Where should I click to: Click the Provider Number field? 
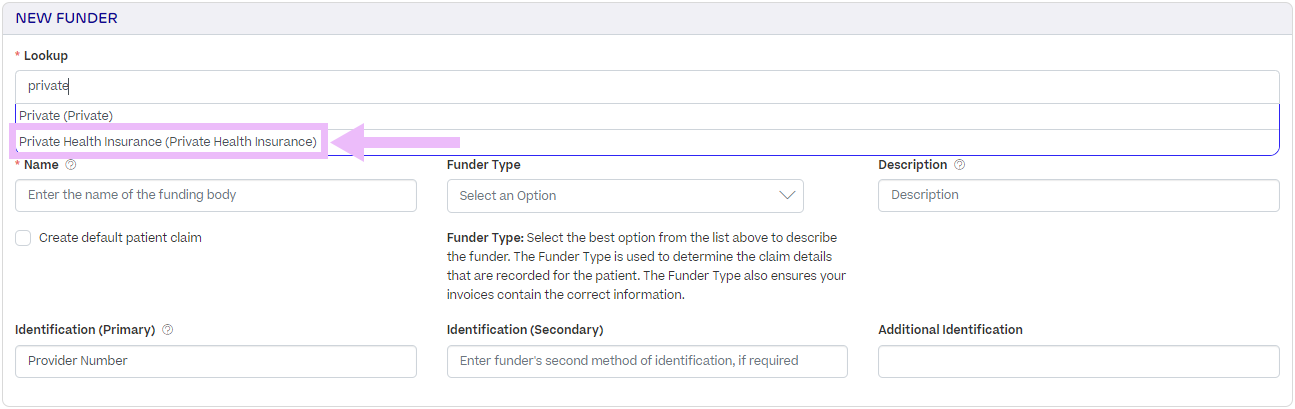point(216,361)
